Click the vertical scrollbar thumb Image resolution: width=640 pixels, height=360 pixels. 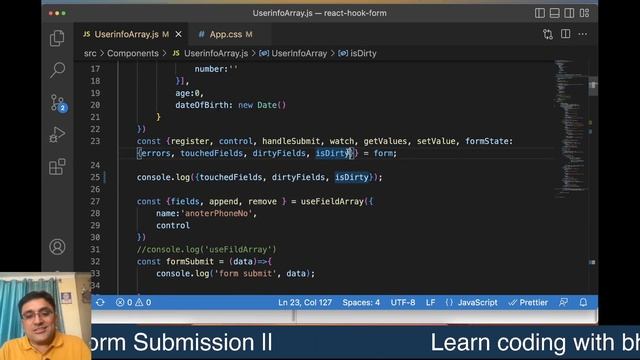pyautogui.click(x=593, y=85)
